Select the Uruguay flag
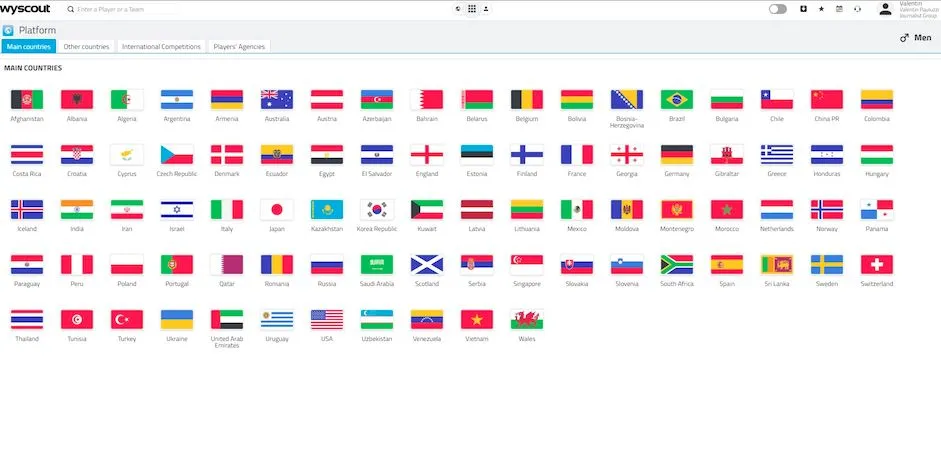The width and height of the screenshot is (941, 460). (x=277, y=320)
